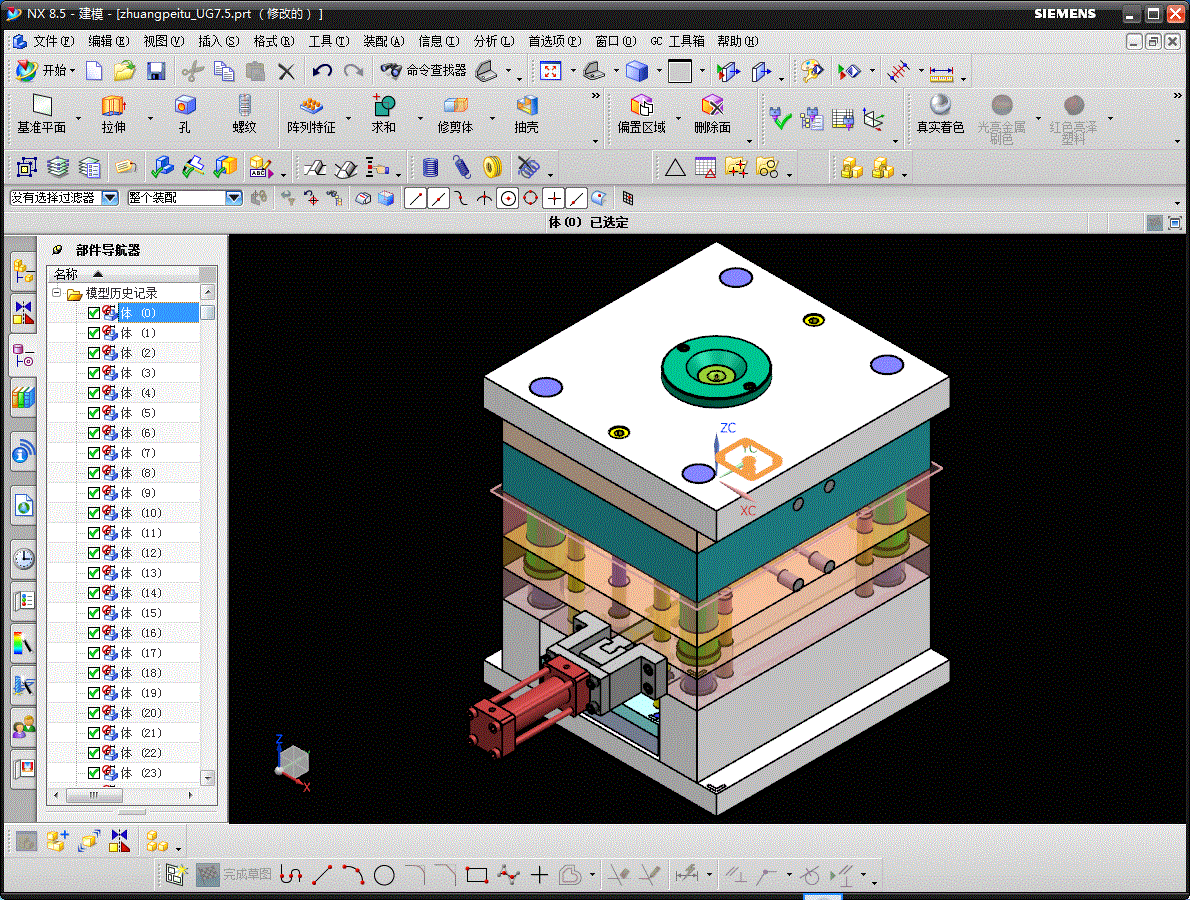
Task: Uncheck the 体 (10) body checkbox
Action: pos(94,513)
